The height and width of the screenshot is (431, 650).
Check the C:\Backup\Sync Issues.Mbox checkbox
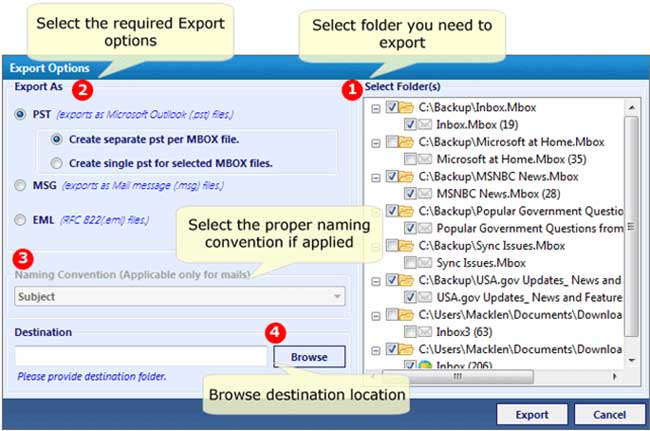[392, 245]
